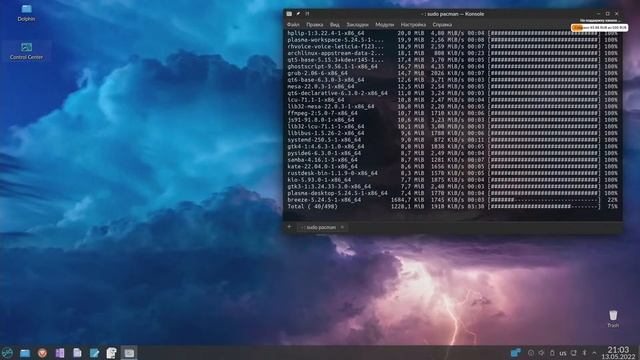Open the white documents icon in the taskbar
This screenshot has width=640, height=360.
tap(111, 353)
